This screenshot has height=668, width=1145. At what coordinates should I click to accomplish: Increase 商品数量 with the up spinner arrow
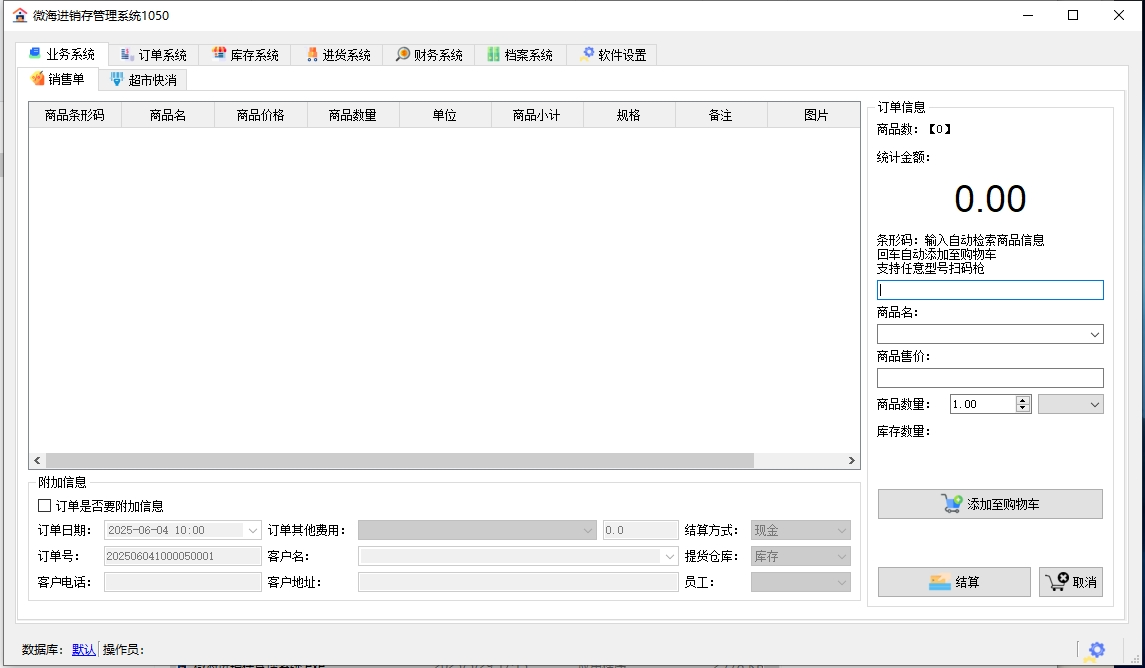pos(1023,400)
